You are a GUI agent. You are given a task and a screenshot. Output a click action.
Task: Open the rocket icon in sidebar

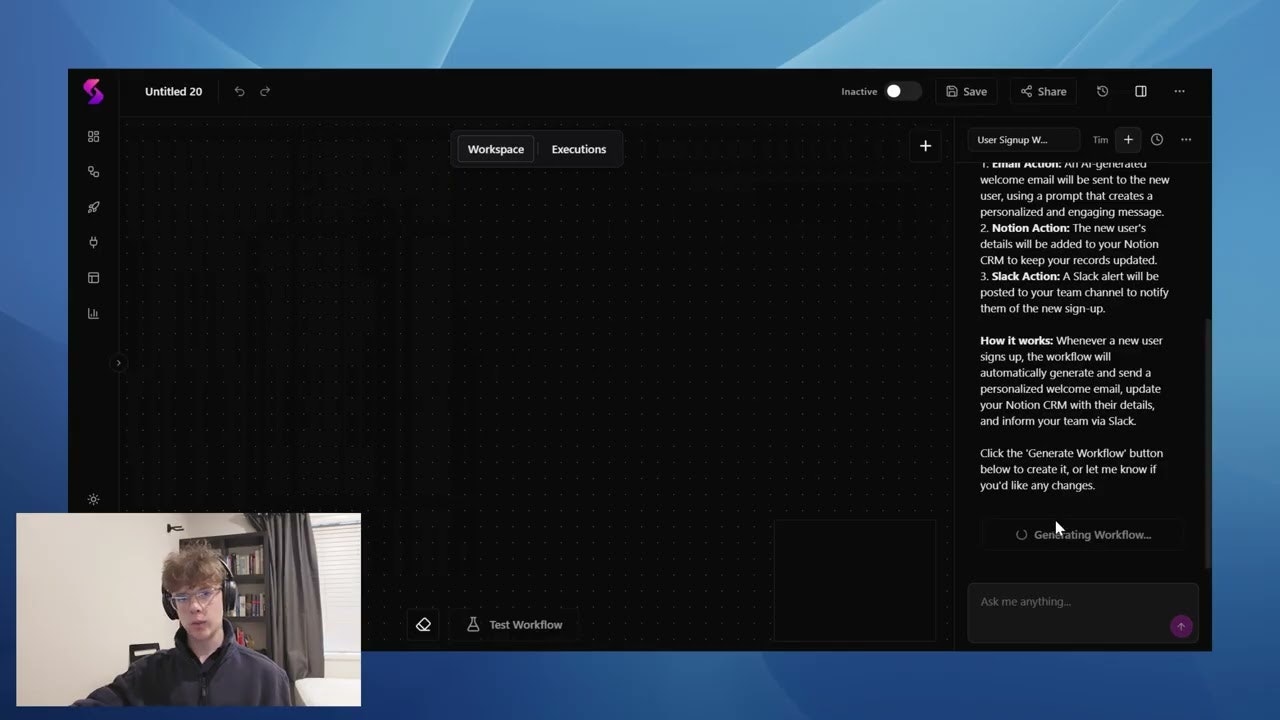tap(93, 207)
